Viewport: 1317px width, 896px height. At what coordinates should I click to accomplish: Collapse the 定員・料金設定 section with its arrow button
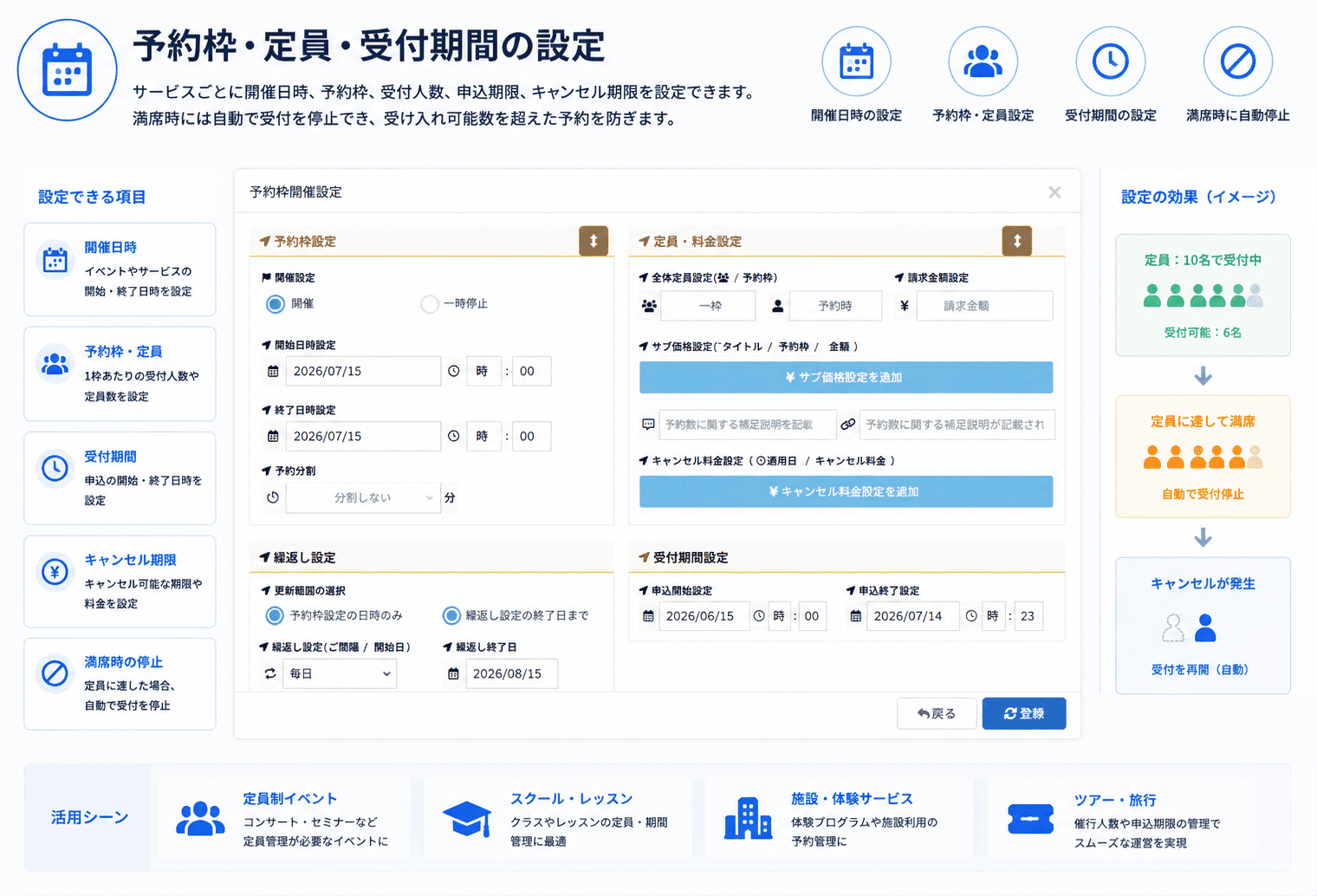coord(1017,241)
